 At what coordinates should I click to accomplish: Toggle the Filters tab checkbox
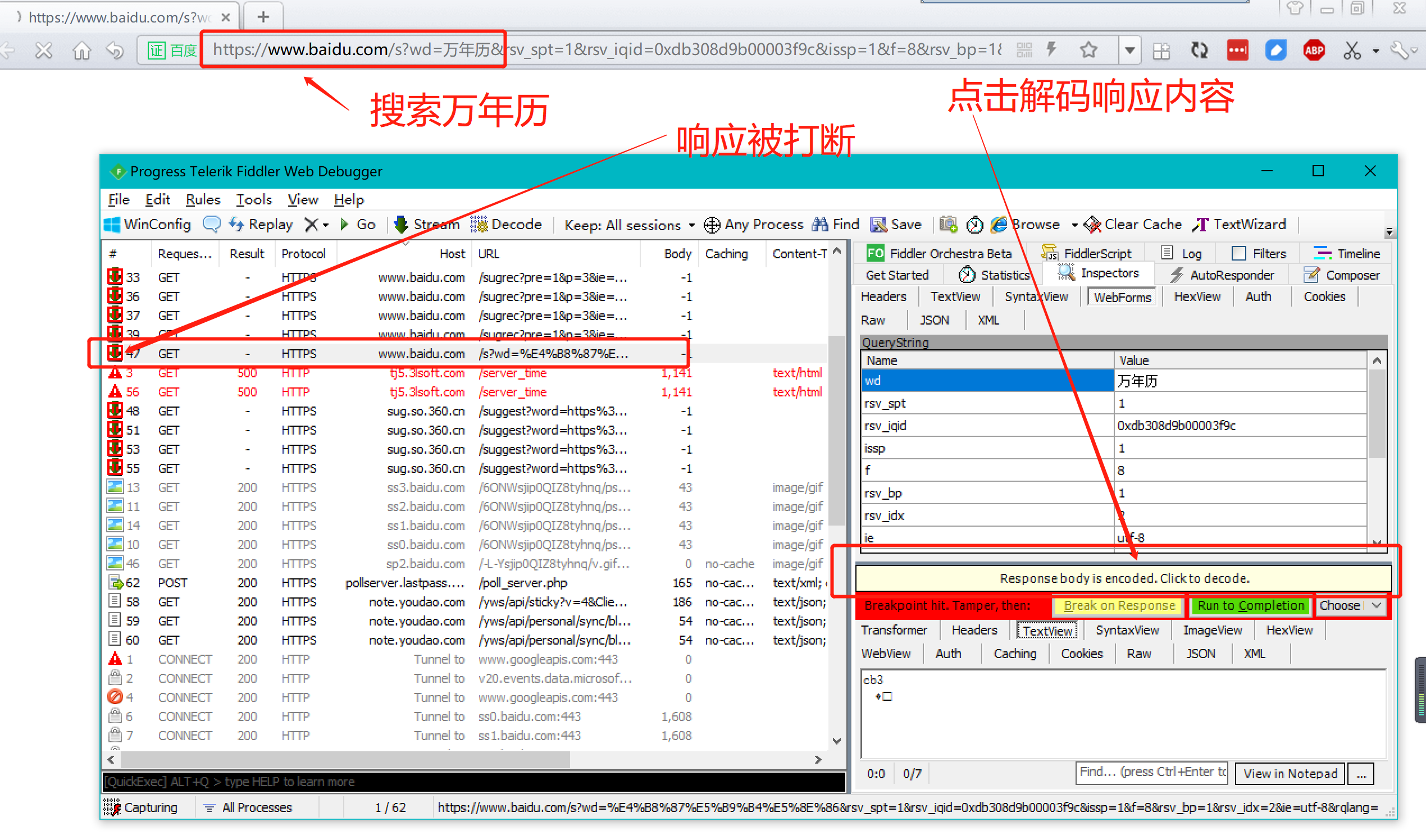1238,254
